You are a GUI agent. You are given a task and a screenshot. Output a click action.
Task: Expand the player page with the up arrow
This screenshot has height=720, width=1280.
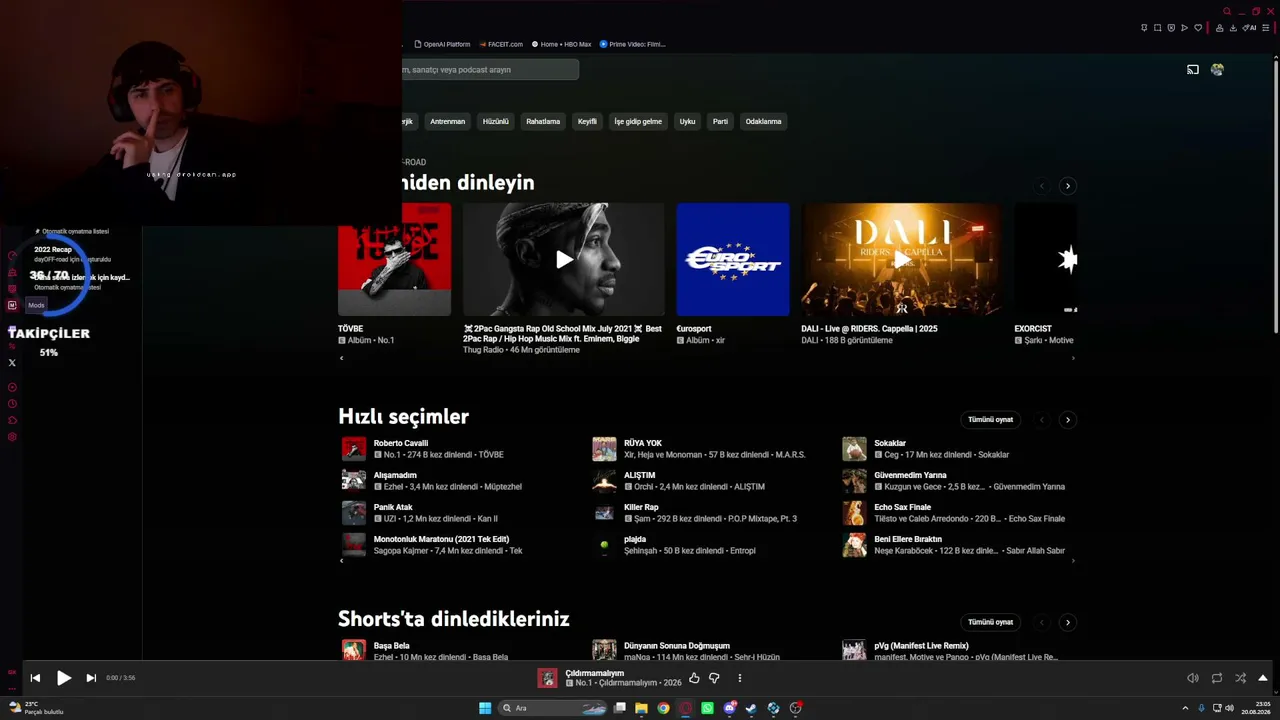pos(1263,678)
